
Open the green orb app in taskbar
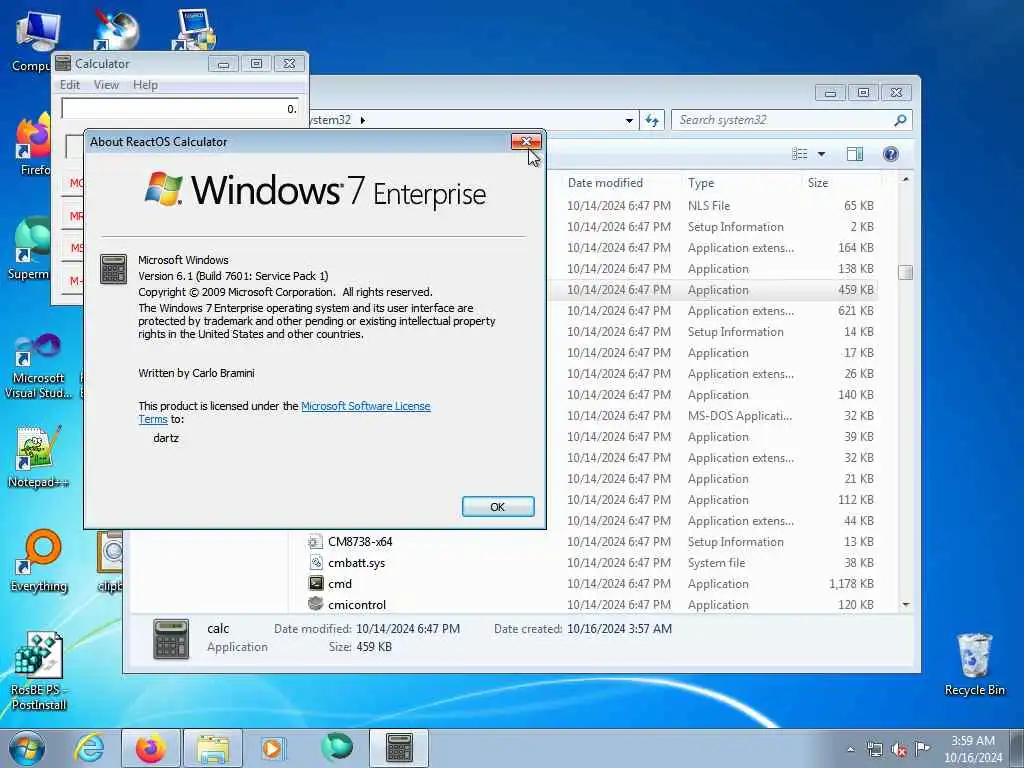coord(337,748)
